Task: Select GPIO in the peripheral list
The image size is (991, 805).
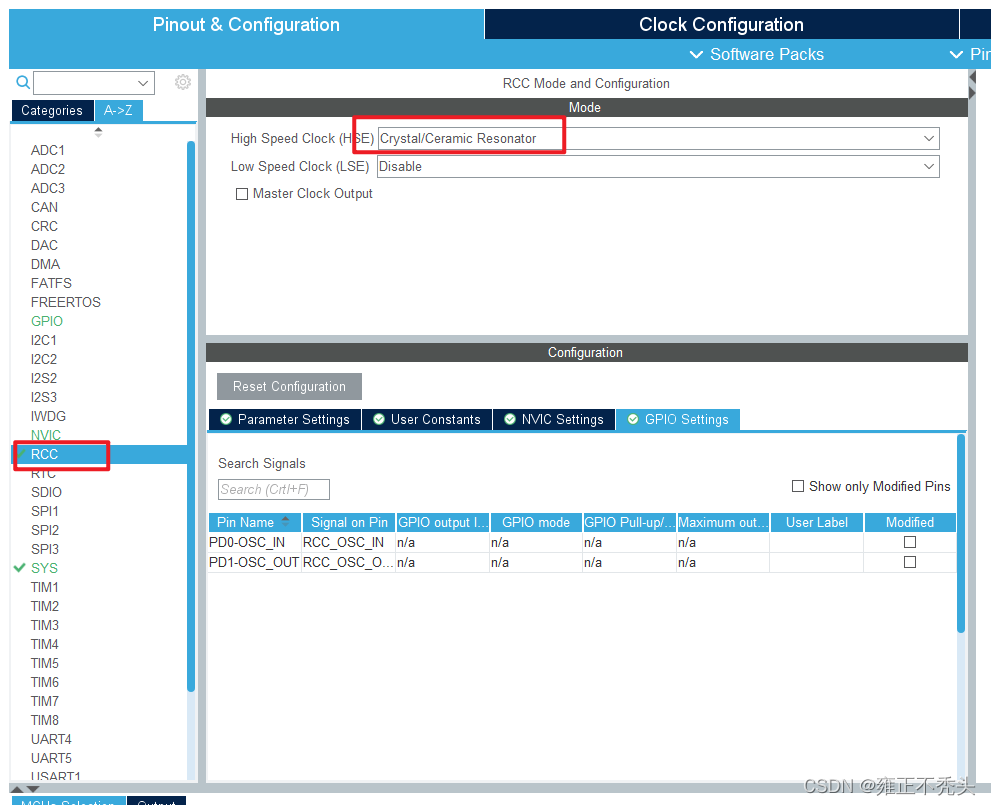Action: pyautogui.click(x=47, y=321)
